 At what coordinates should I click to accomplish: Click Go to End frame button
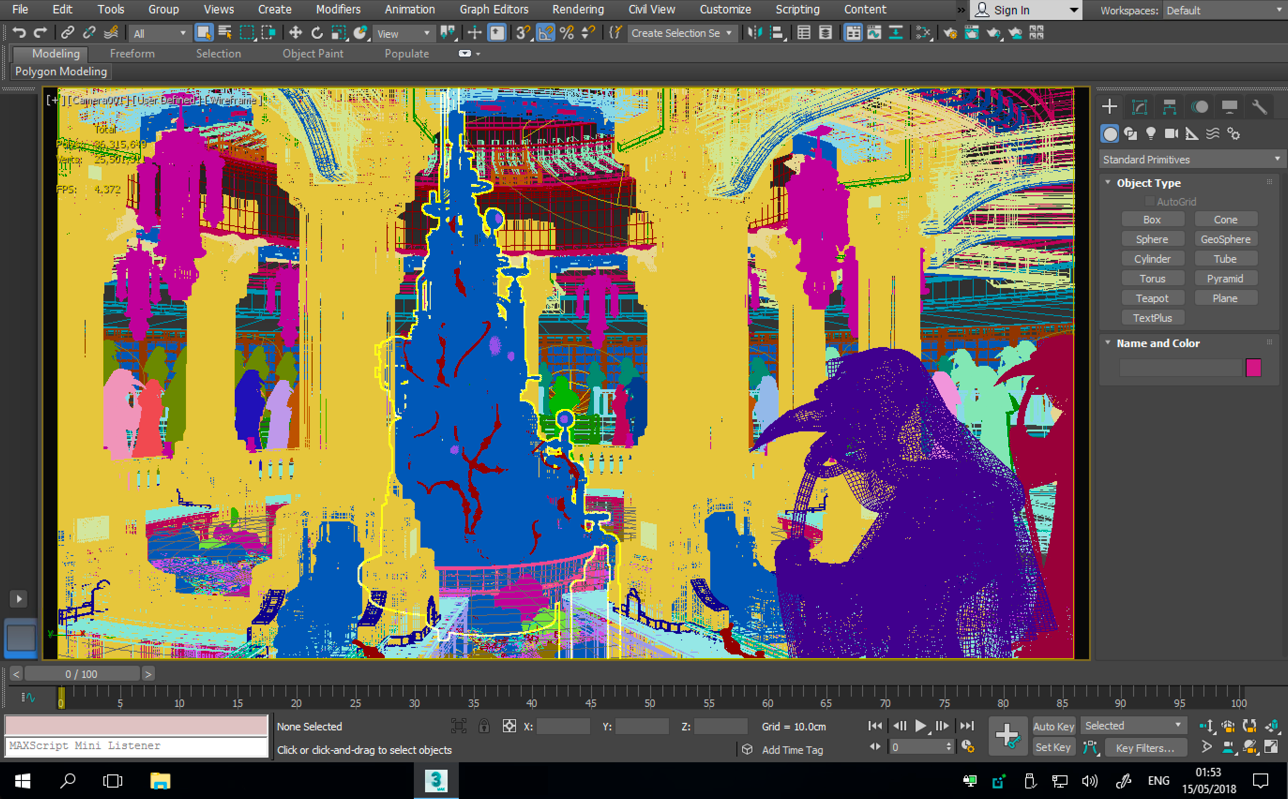tap(966, 726)
